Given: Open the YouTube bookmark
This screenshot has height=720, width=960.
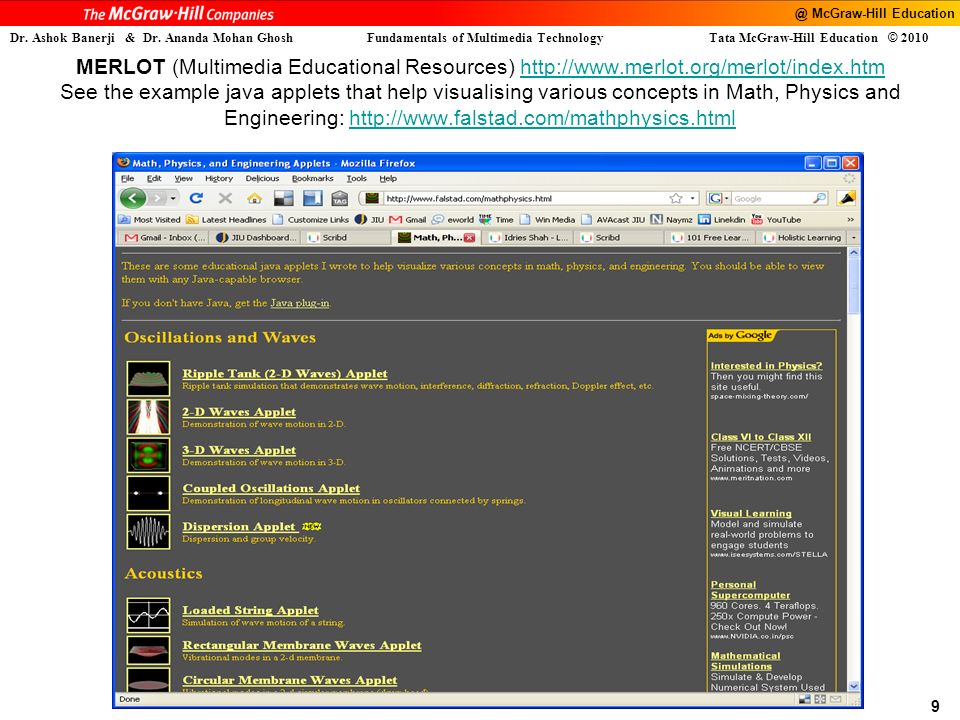Looking at the screenshot, I should [x=776, y=219].
